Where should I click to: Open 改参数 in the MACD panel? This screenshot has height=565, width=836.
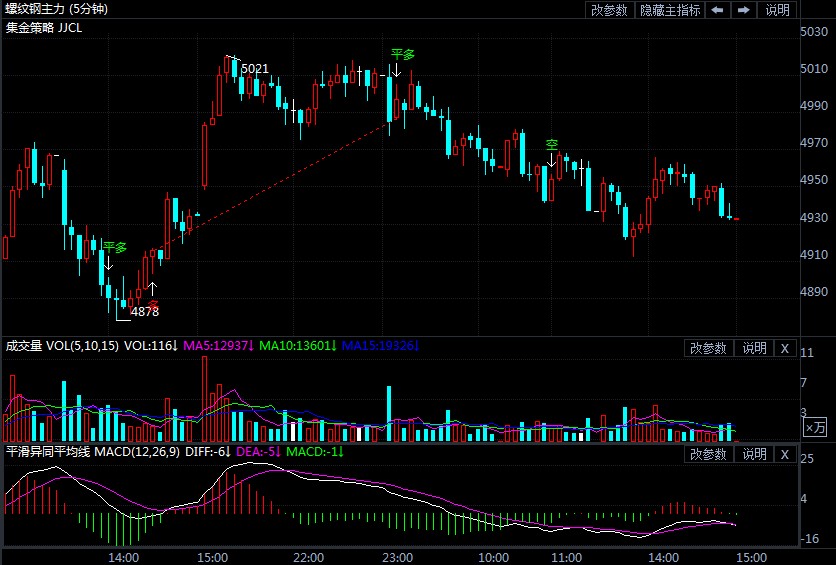[709, 454]
